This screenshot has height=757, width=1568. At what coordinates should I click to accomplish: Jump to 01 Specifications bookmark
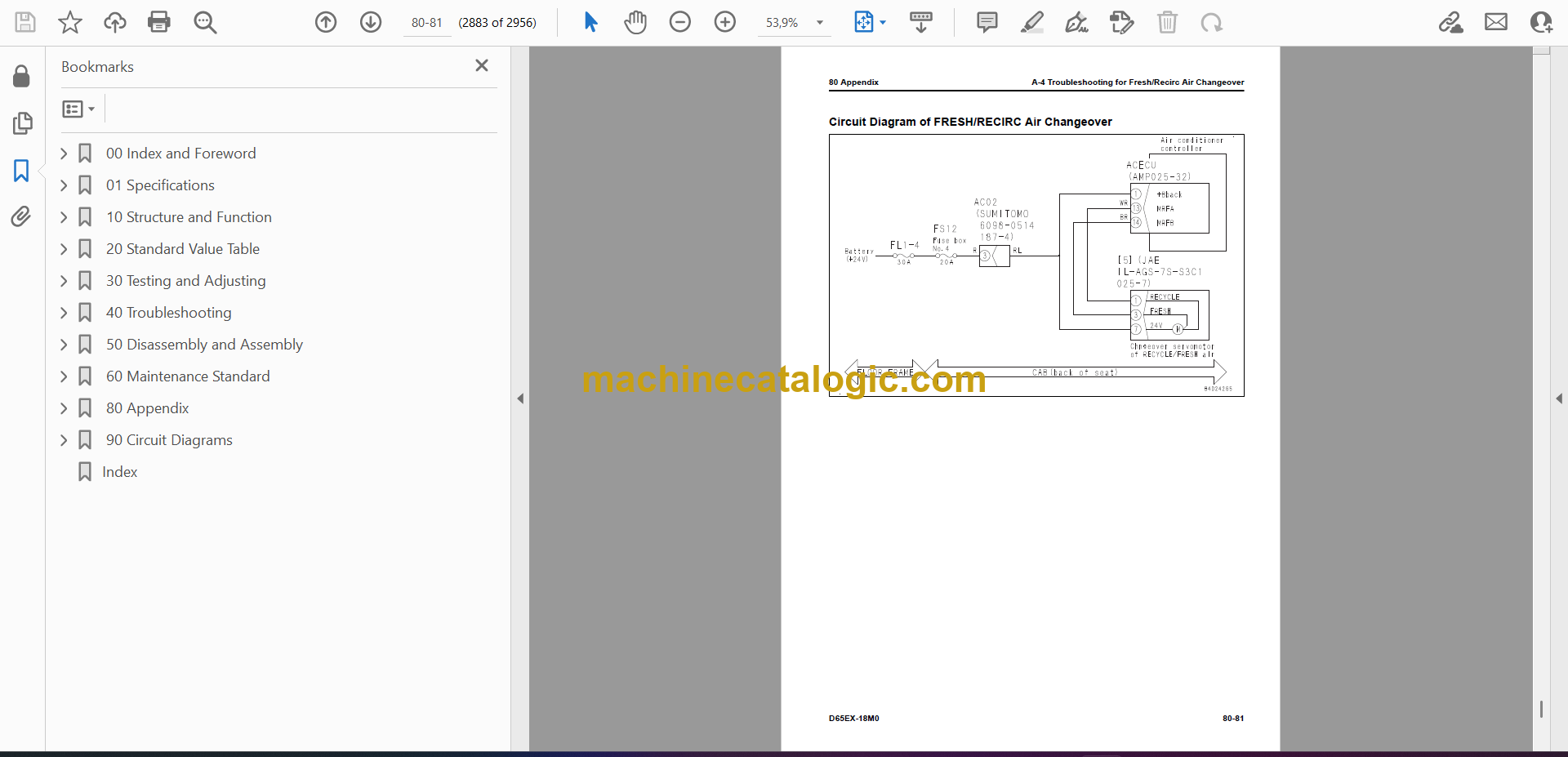click(160, 185)
